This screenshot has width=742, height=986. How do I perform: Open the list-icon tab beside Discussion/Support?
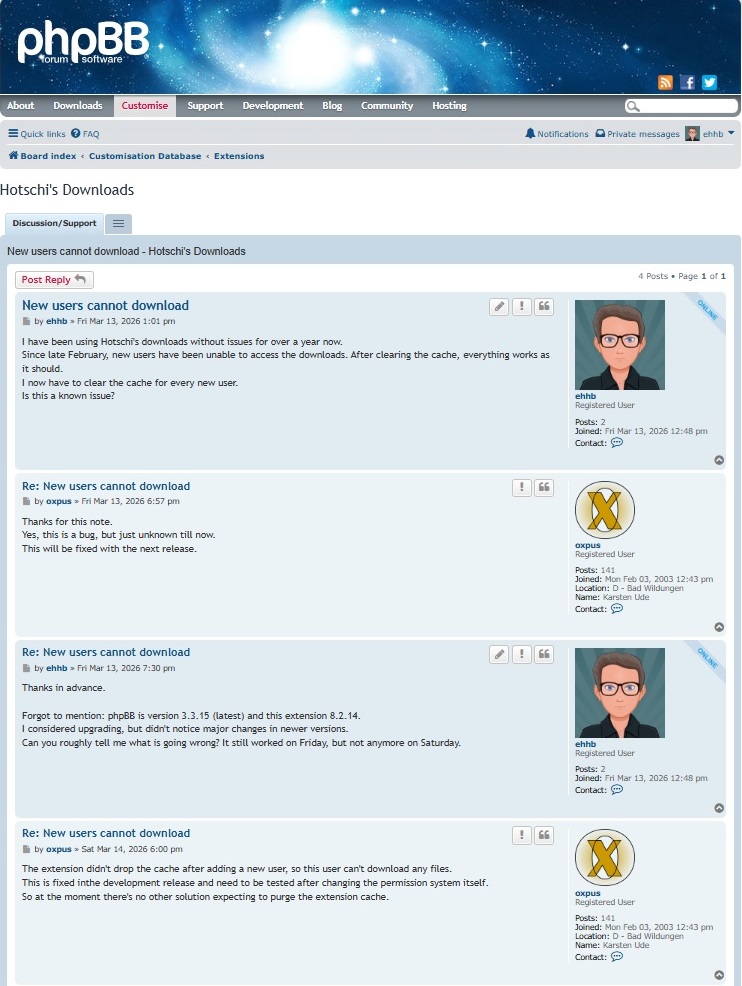click(118, 224)
